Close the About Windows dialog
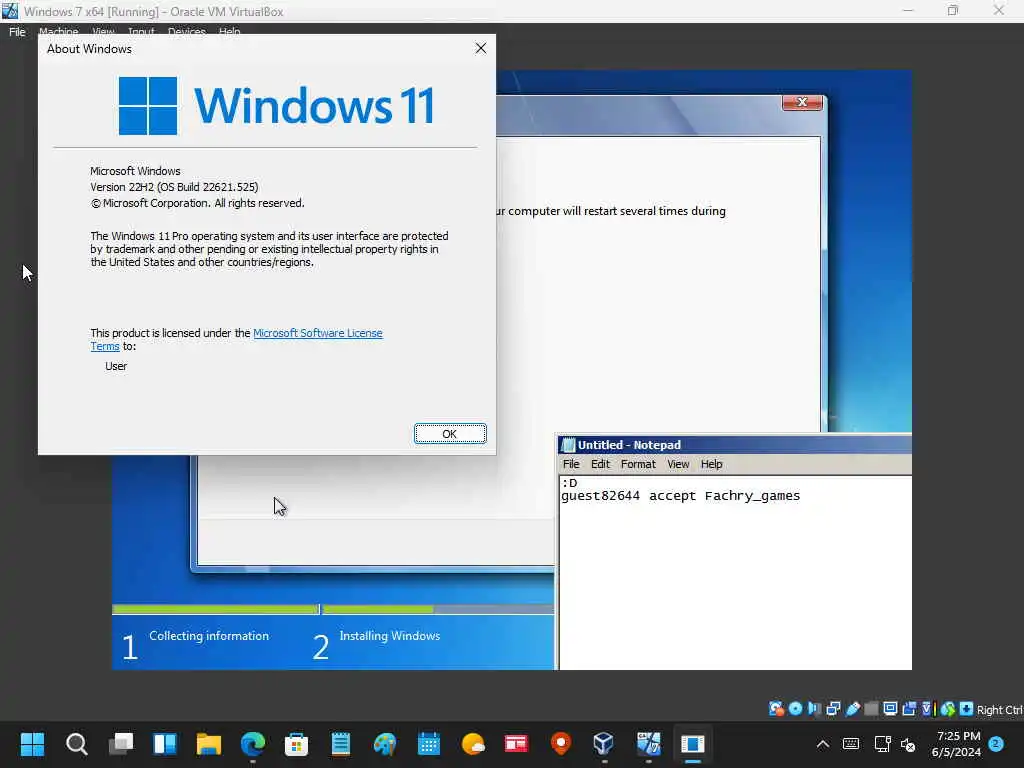 [x=481, y=48]
